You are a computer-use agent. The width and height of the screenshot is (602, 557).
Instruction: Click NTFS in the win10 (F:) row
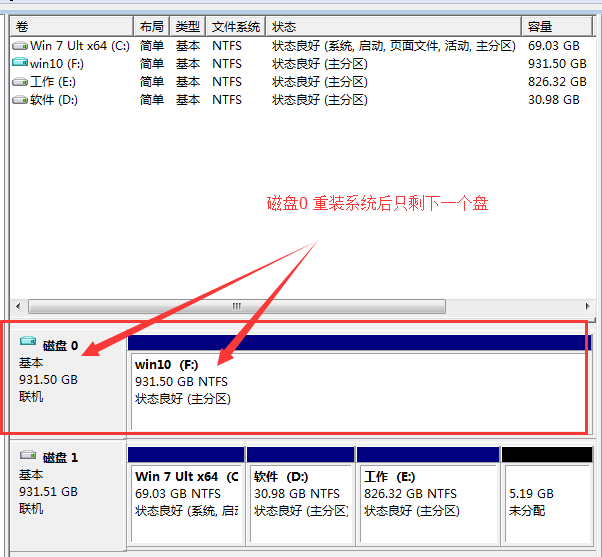pos(227,64)
